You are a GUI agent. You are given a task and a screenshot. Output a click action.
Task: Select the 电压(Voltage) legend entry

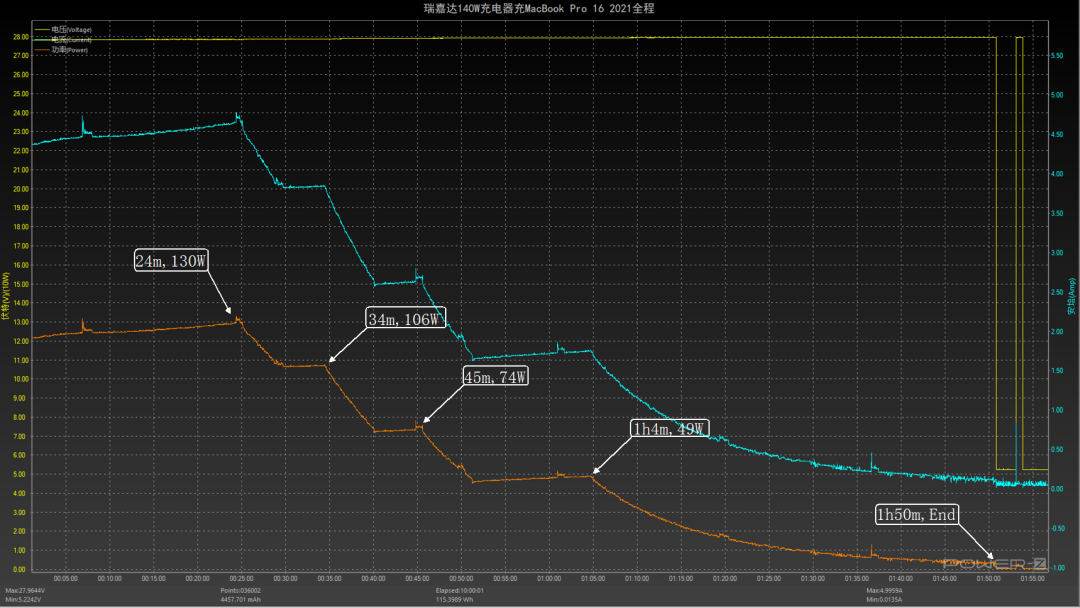coord(63,30)
